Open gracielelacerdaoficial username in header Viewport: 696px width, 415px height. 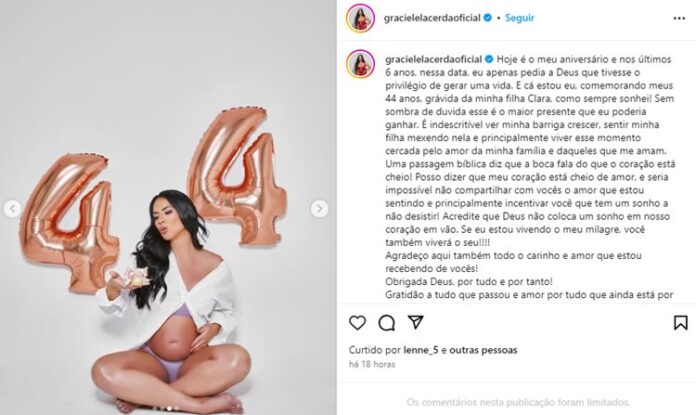[x=432, y=18]
